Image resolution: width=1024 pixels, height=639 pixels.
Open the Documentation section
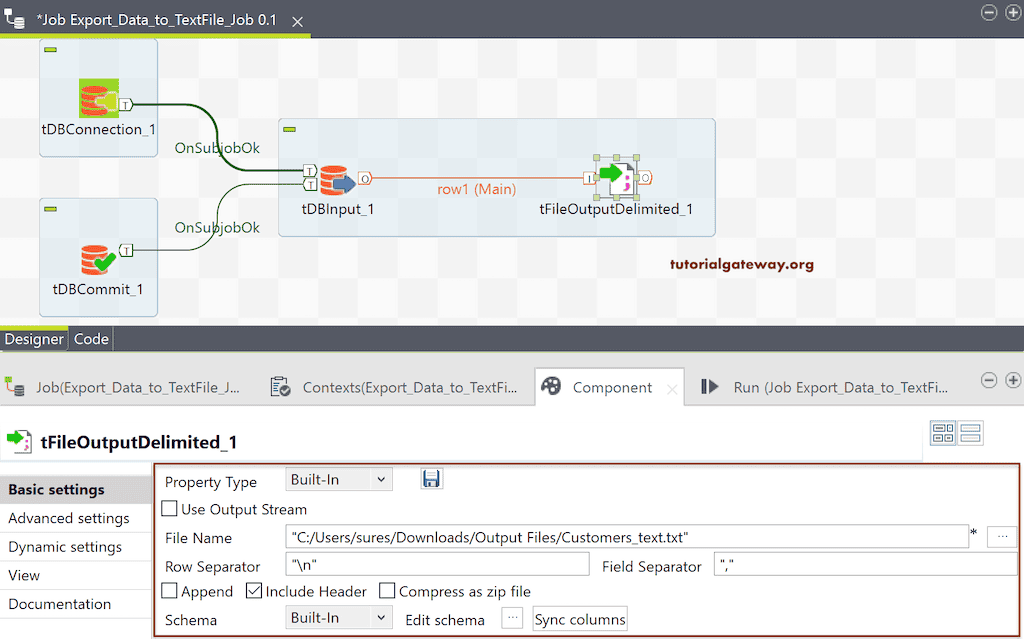click(x=76, y=604)
